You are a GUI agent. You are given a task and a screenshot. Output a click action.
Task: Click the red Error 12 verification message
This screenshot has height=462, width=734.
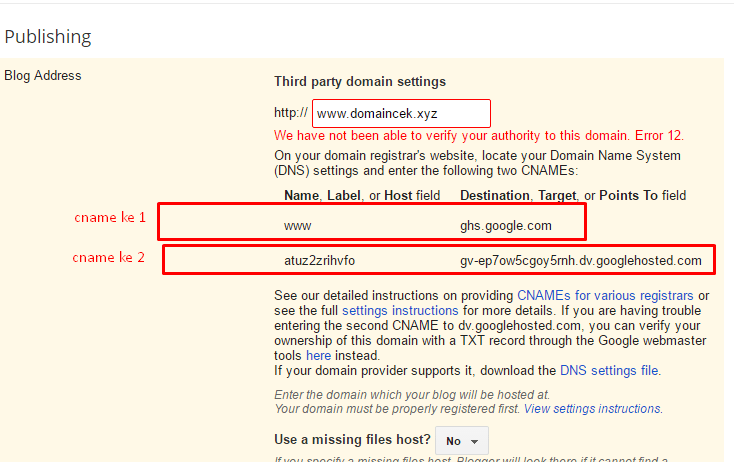click(x=479, y=135)
